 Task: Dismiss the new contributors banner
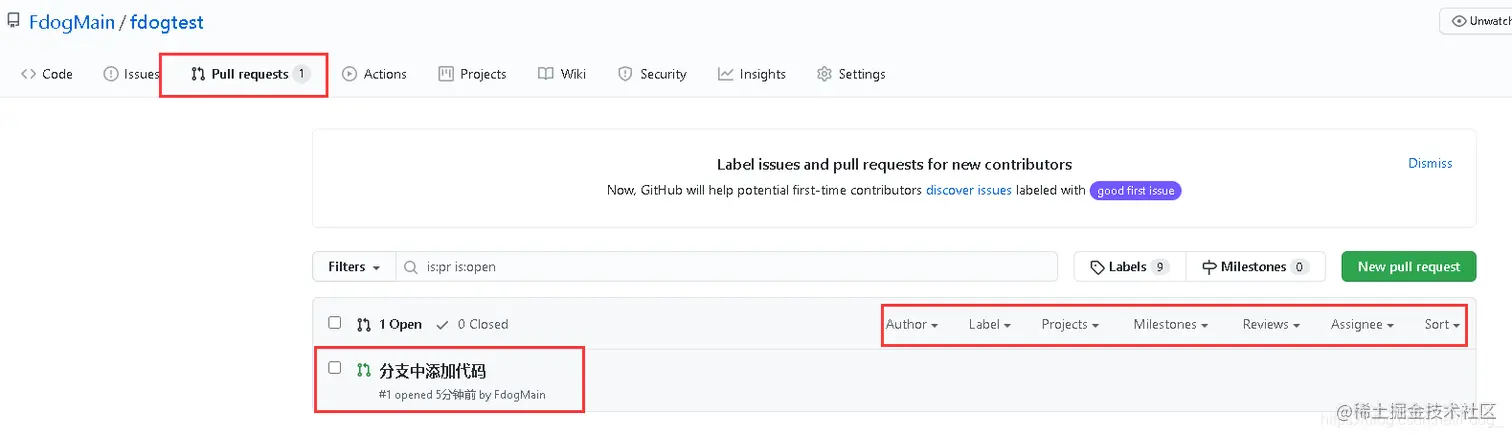[x=1430, y=163]
